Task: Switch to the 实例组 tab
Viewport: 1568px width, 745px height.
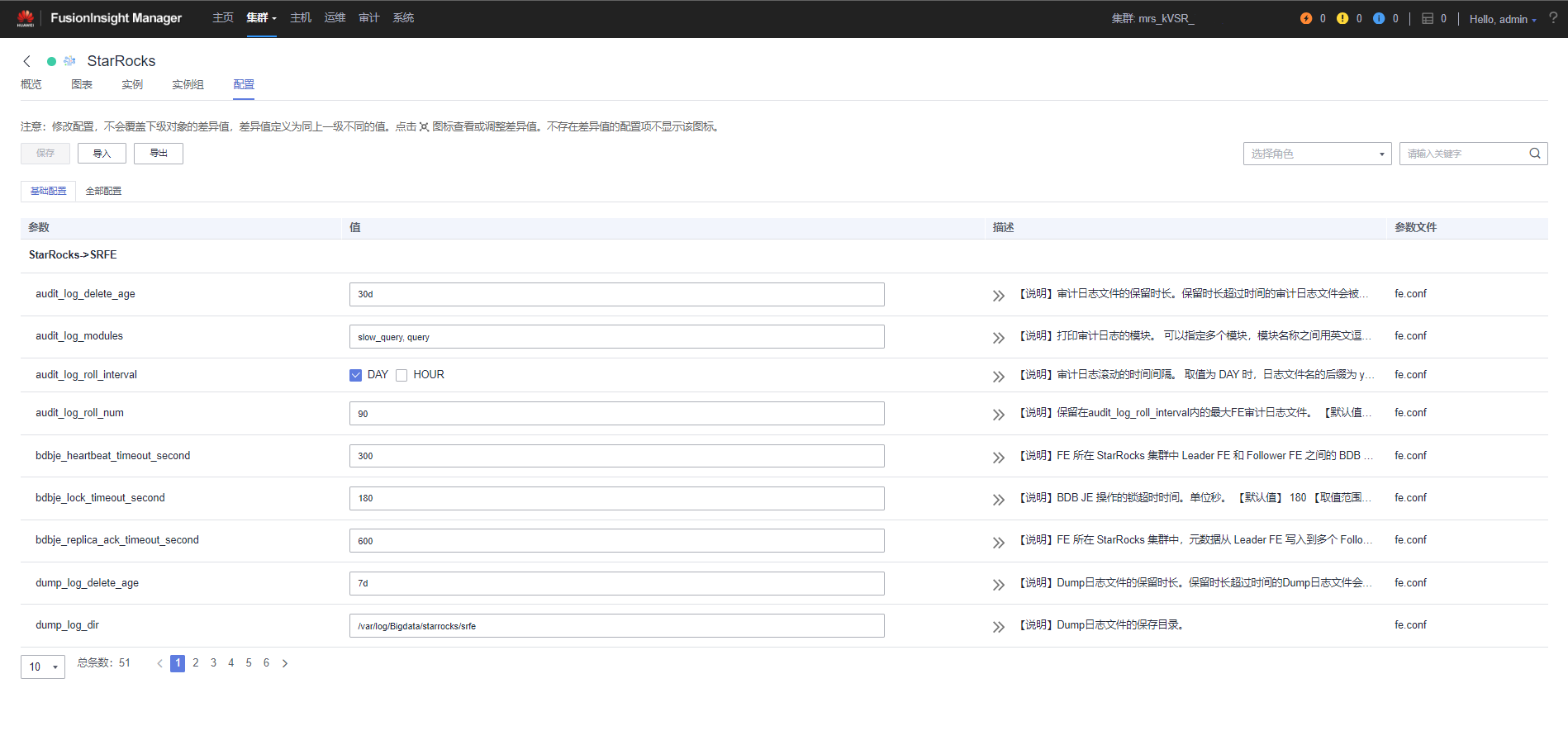Action: click(x=188, y=85)
